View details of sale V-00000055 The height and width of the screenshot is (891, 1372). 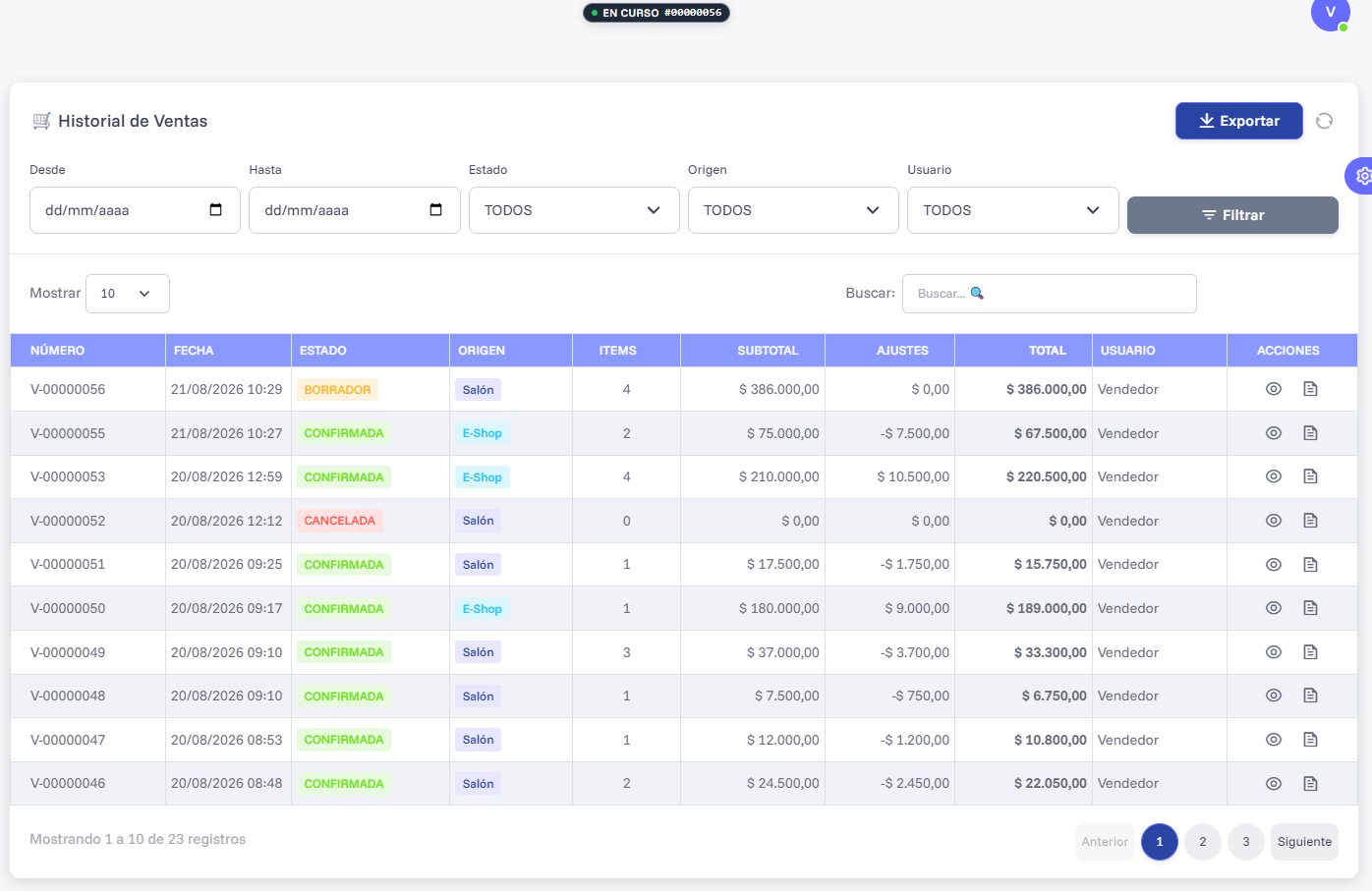coord(1274,433)
